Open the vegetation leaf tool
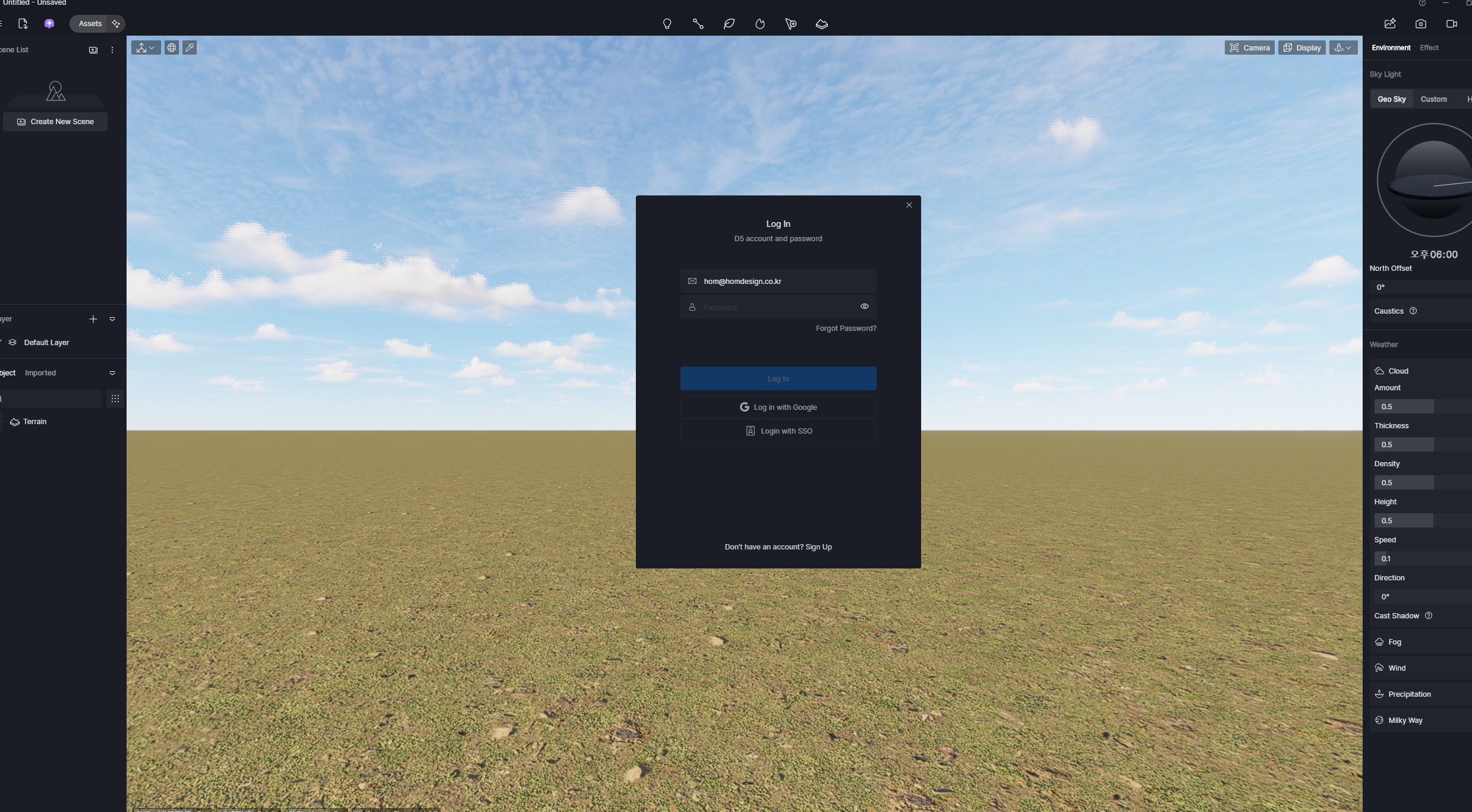This screenshot has height=812, width=1472. tap(729, 24)
